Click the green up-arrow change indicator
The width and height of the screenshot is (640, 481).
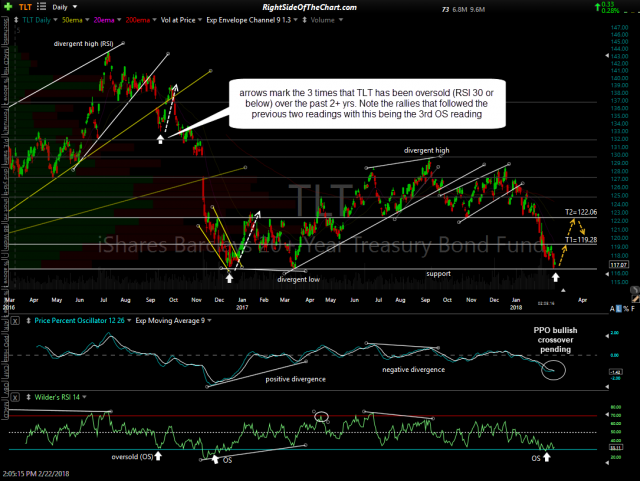coord(598,7)
